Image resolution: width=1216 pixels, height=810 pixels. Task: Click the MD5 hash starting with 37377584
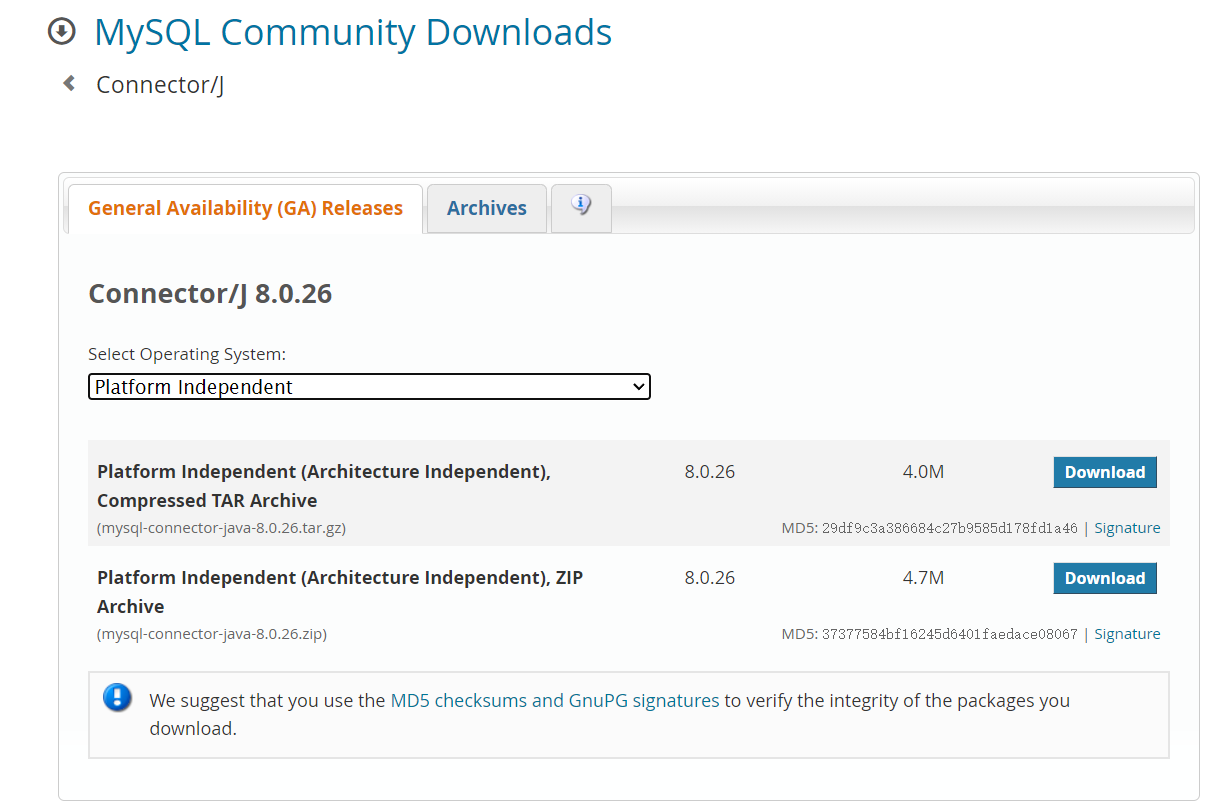tap(950, 634)
